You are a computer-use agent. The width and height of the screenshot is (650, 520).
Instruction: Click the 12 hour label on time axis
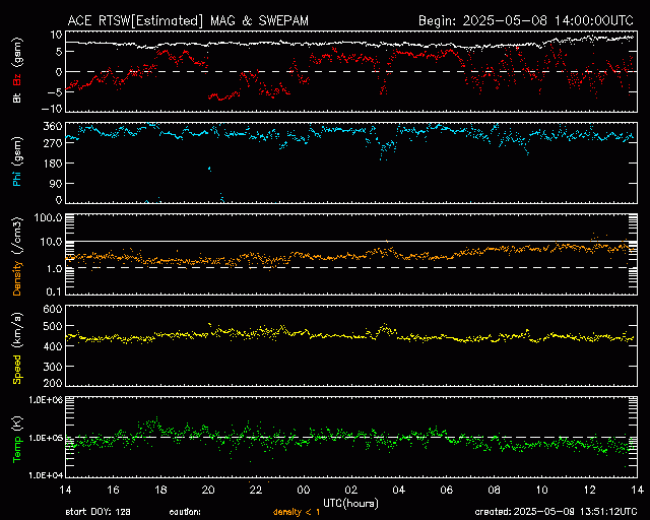point(589,490)
